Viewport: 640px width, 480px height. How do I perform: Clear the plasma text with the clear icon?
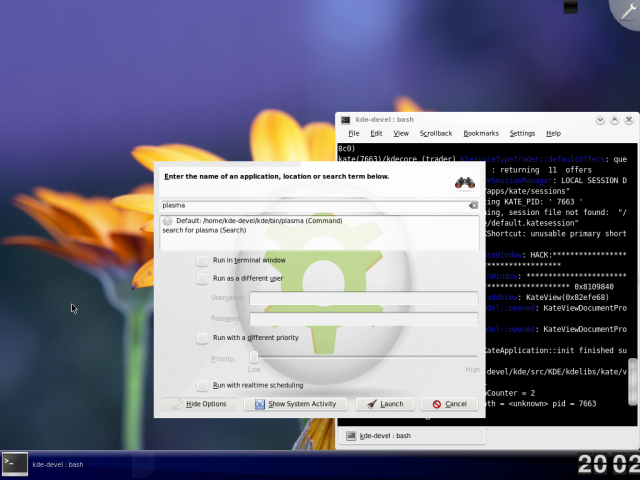coord(473,205)
